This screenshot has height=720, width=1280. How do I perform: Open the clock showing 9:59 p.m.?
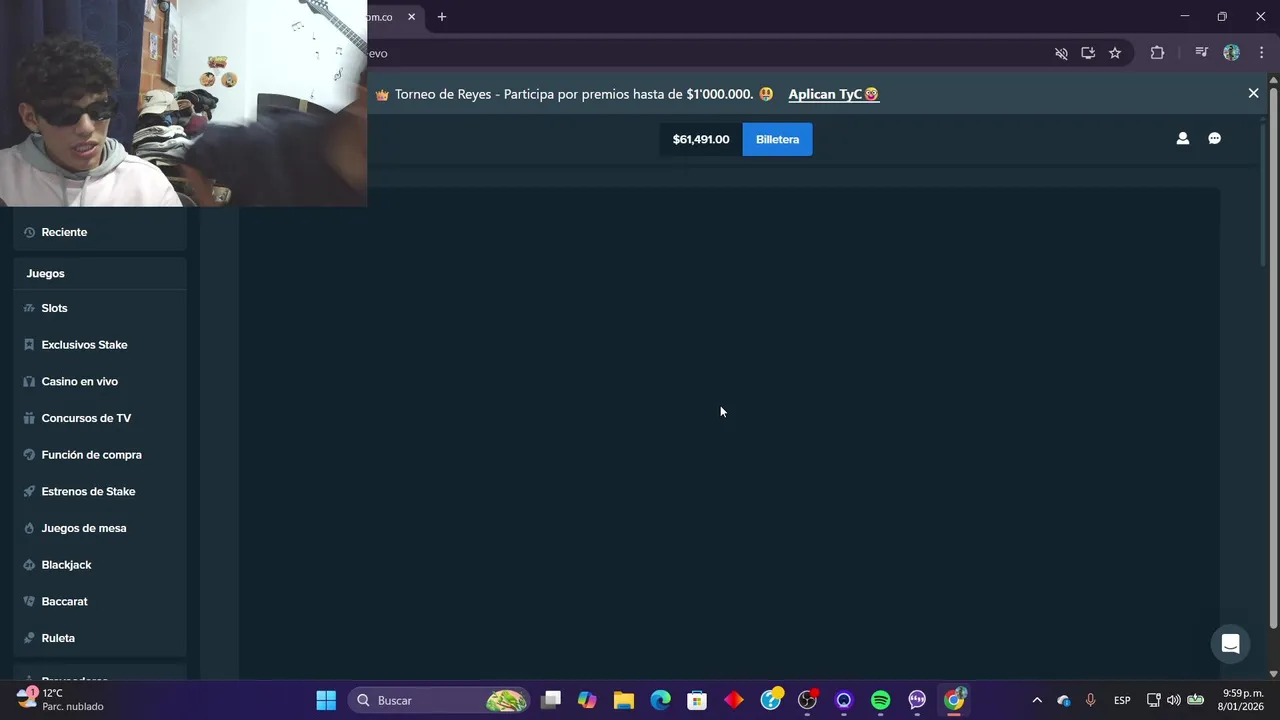(x=1243, y=700)
